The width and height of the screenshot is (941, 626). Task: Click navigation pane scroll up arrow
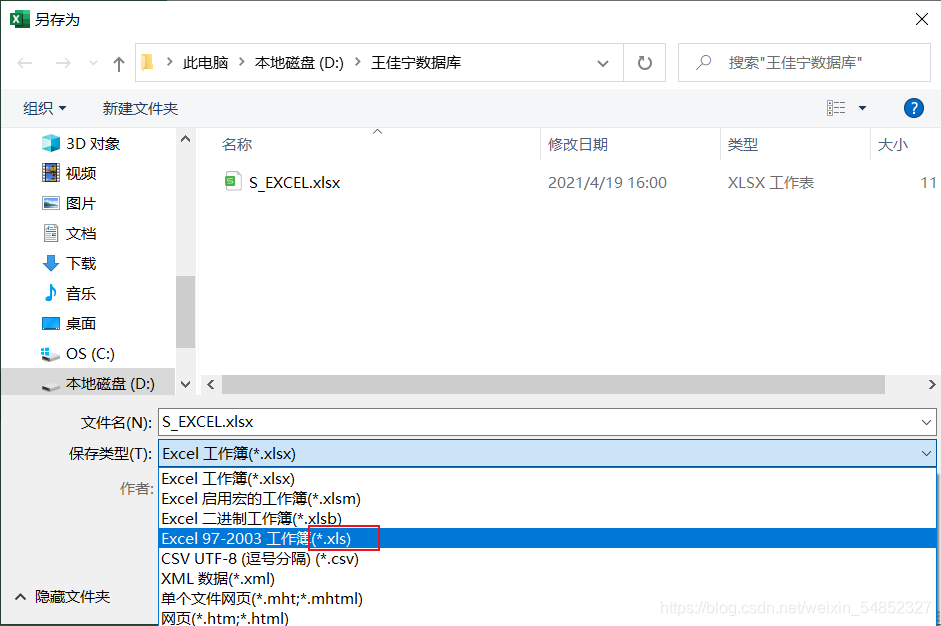[185, 139]
